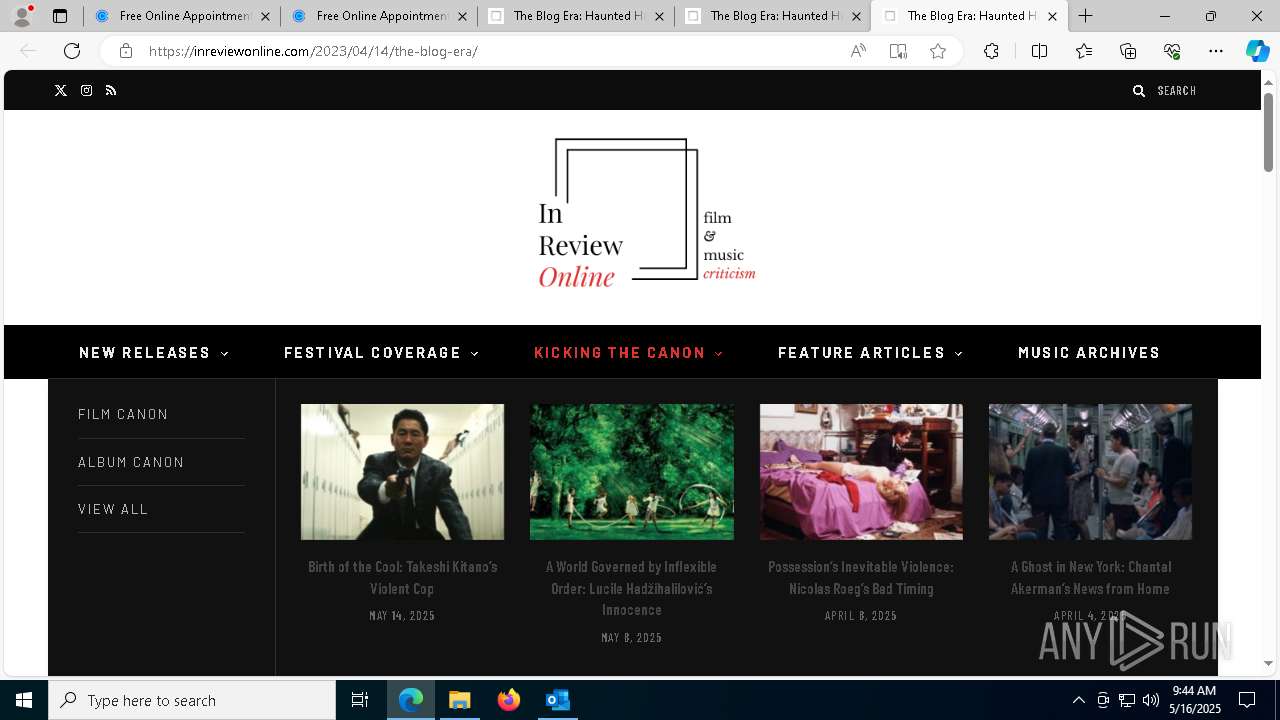View site information lock icon
This screenshot has height=720, width=1280.
click(x=126, y=51)
